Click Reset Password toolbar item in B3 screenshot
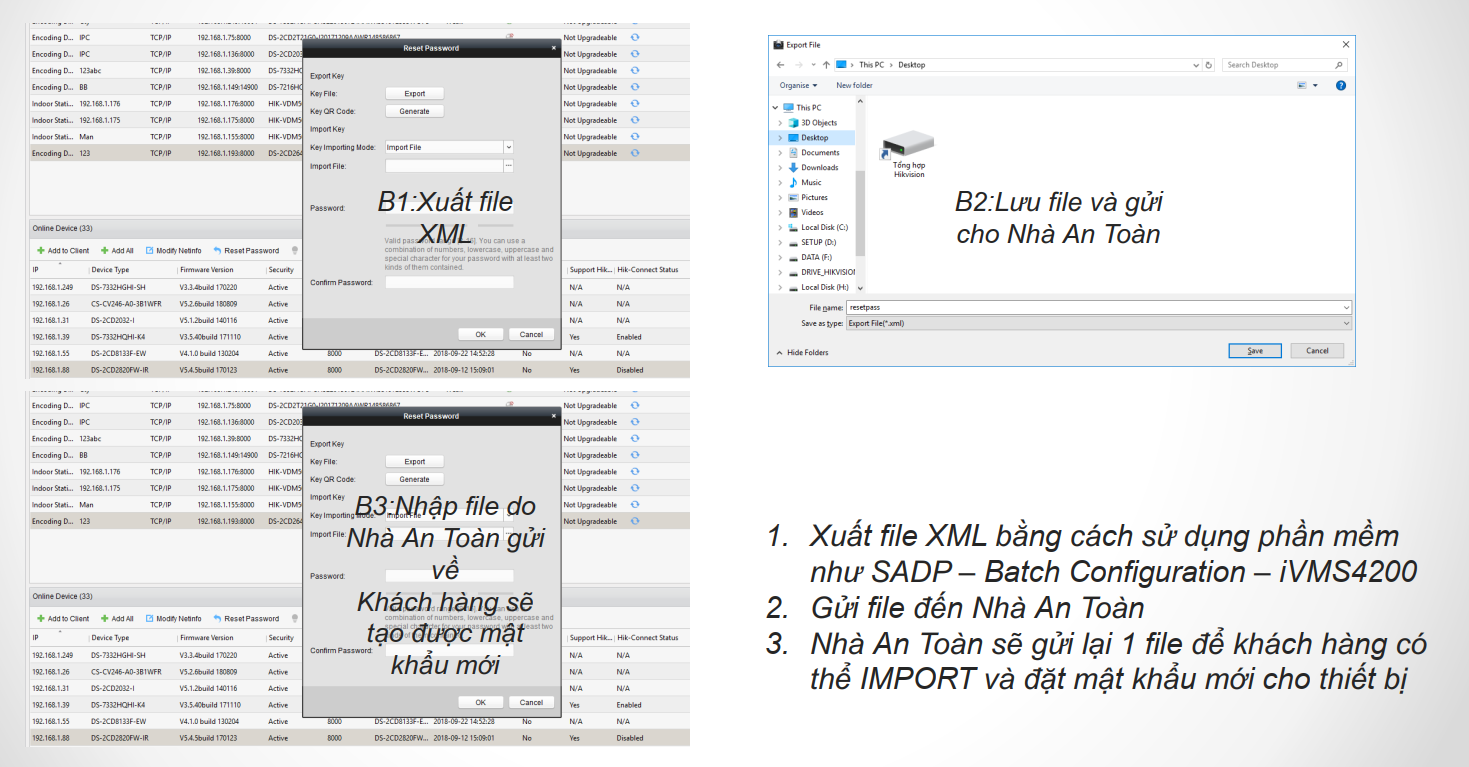The height and width of the screenshot is (767, 1469). [x=246, y=619]
